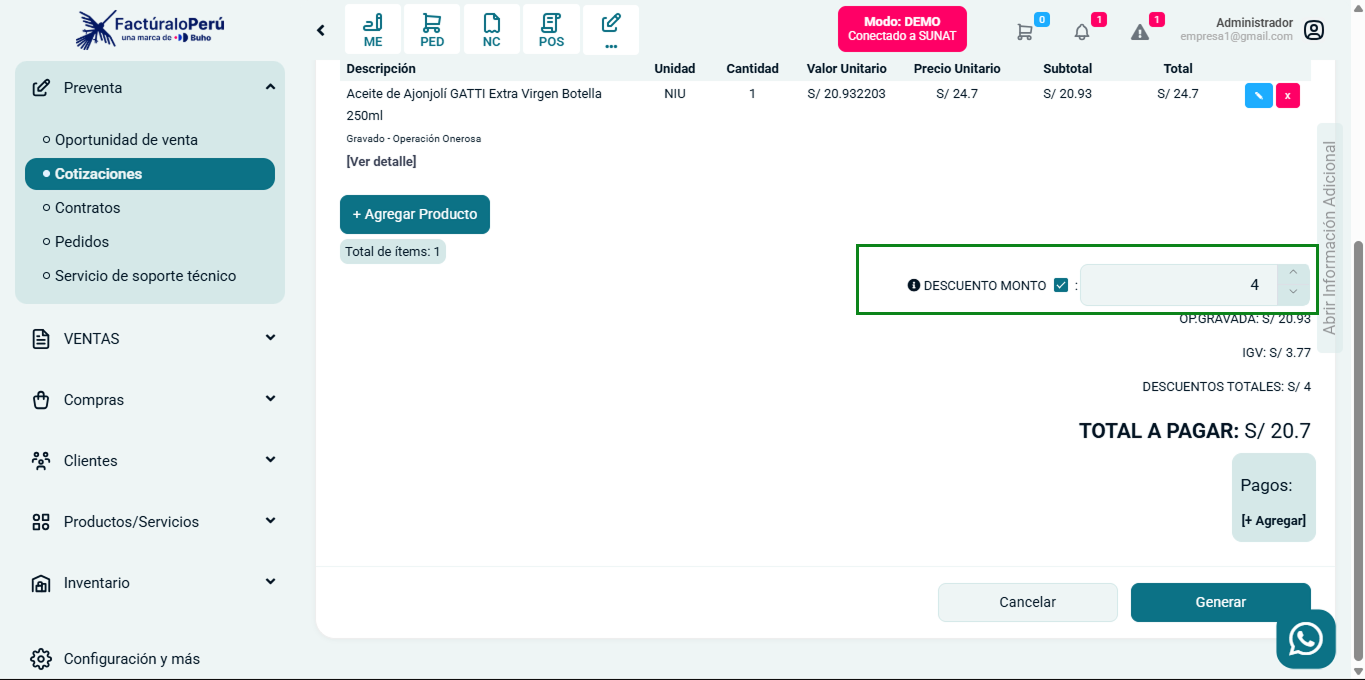Open the bell notifications icon
Image resolution: width=1365 pixels, height=680 pixels.
[1082, 32]
